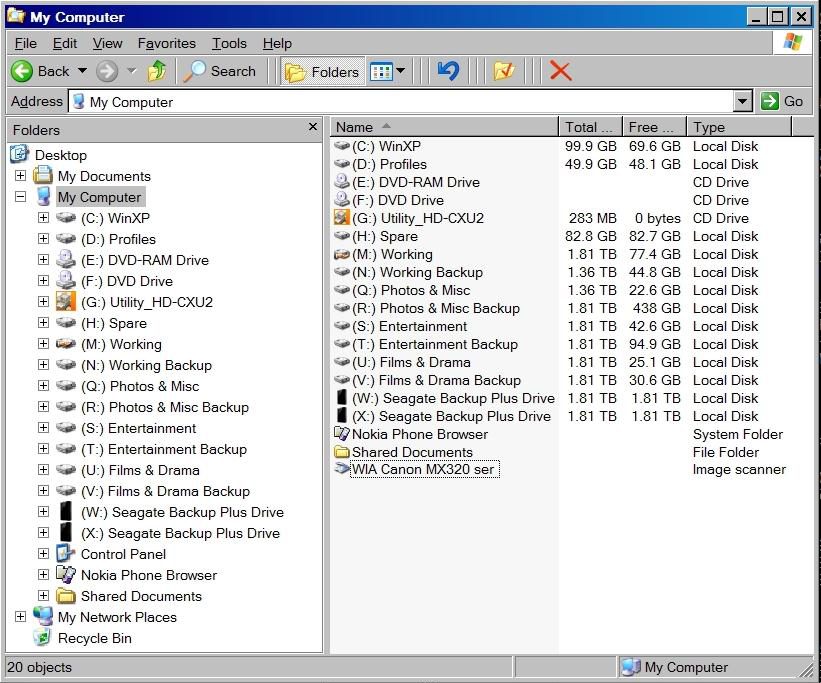
Task: Select (S:) Entertainment in folder tree
Action: [x=138, y=428]
